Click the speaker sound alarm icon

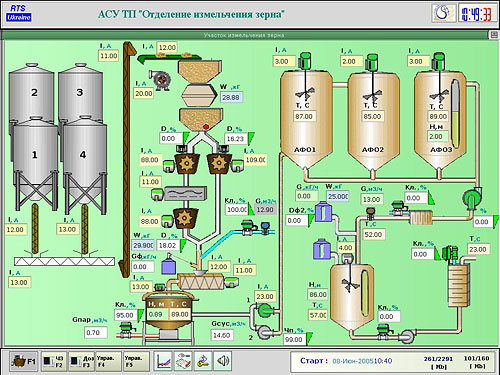pyautogui.click(x=223, y=361)
